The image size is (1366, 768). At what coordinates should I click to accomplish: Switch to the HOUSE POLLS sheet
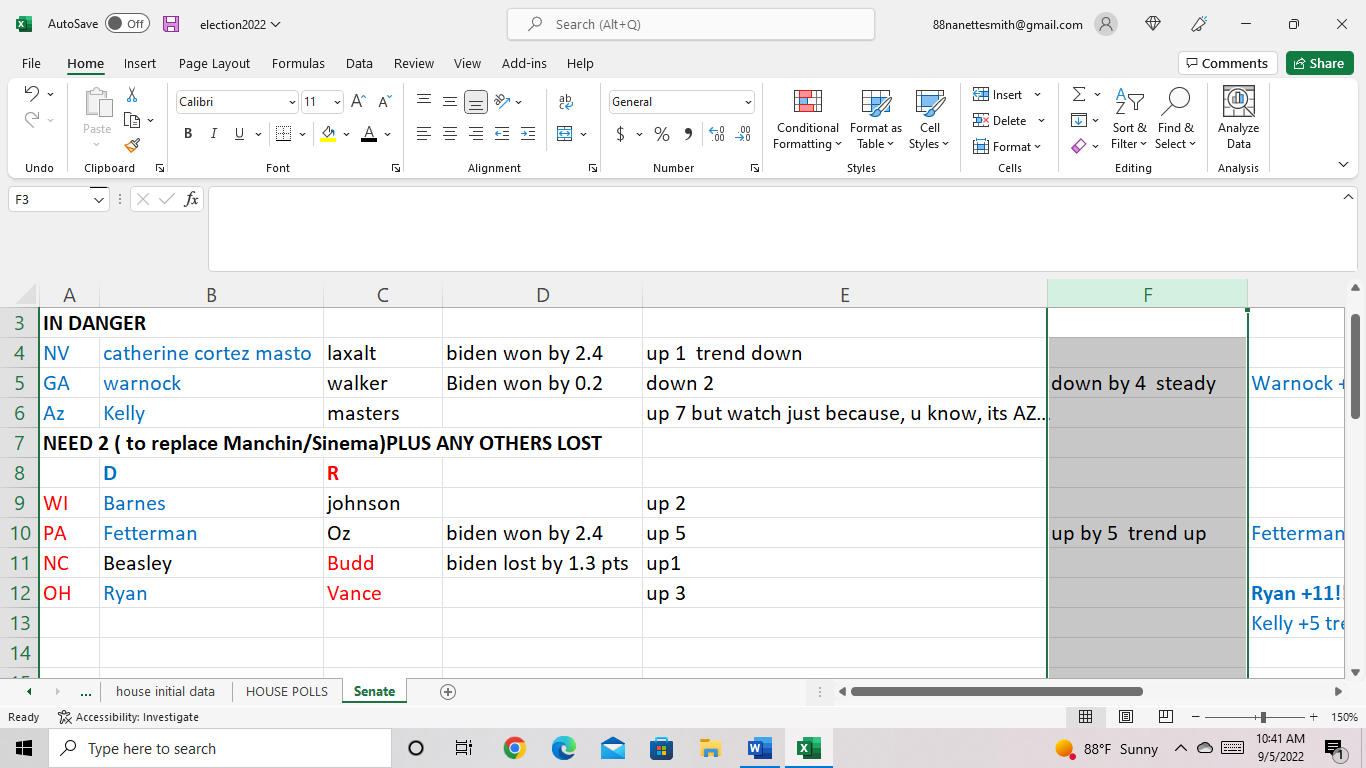[x=287, y=691]
